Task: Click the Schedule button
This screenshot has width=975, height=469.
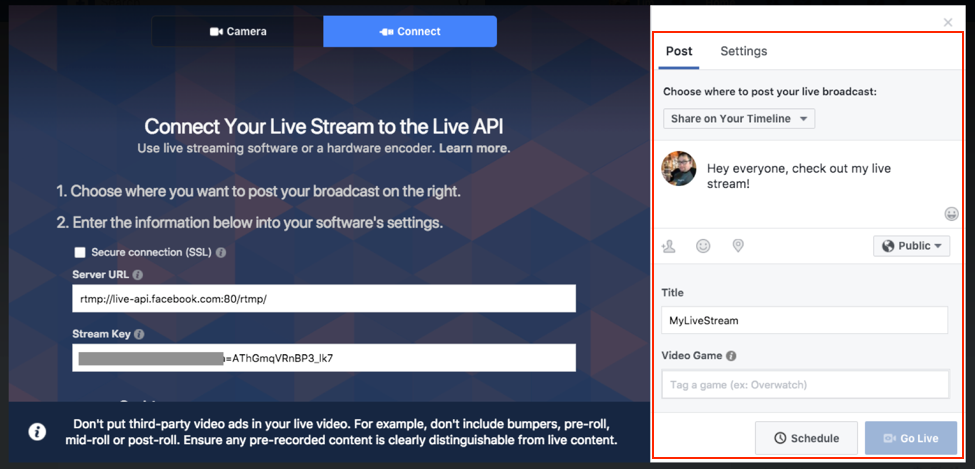Action: [x=806, y=438]
